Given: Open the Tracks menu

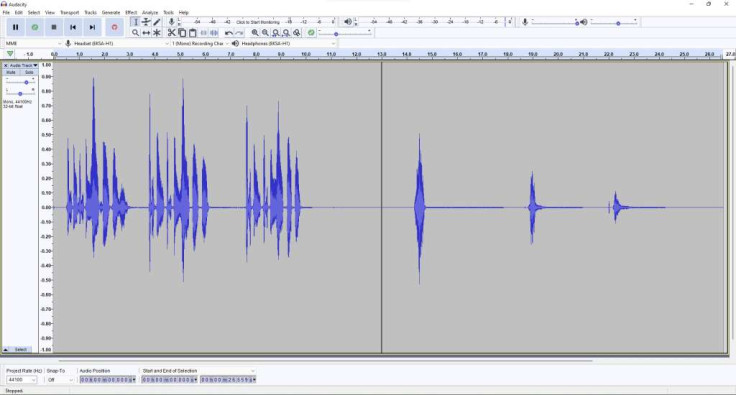Looking at the screenshot, I should [91, 13].
